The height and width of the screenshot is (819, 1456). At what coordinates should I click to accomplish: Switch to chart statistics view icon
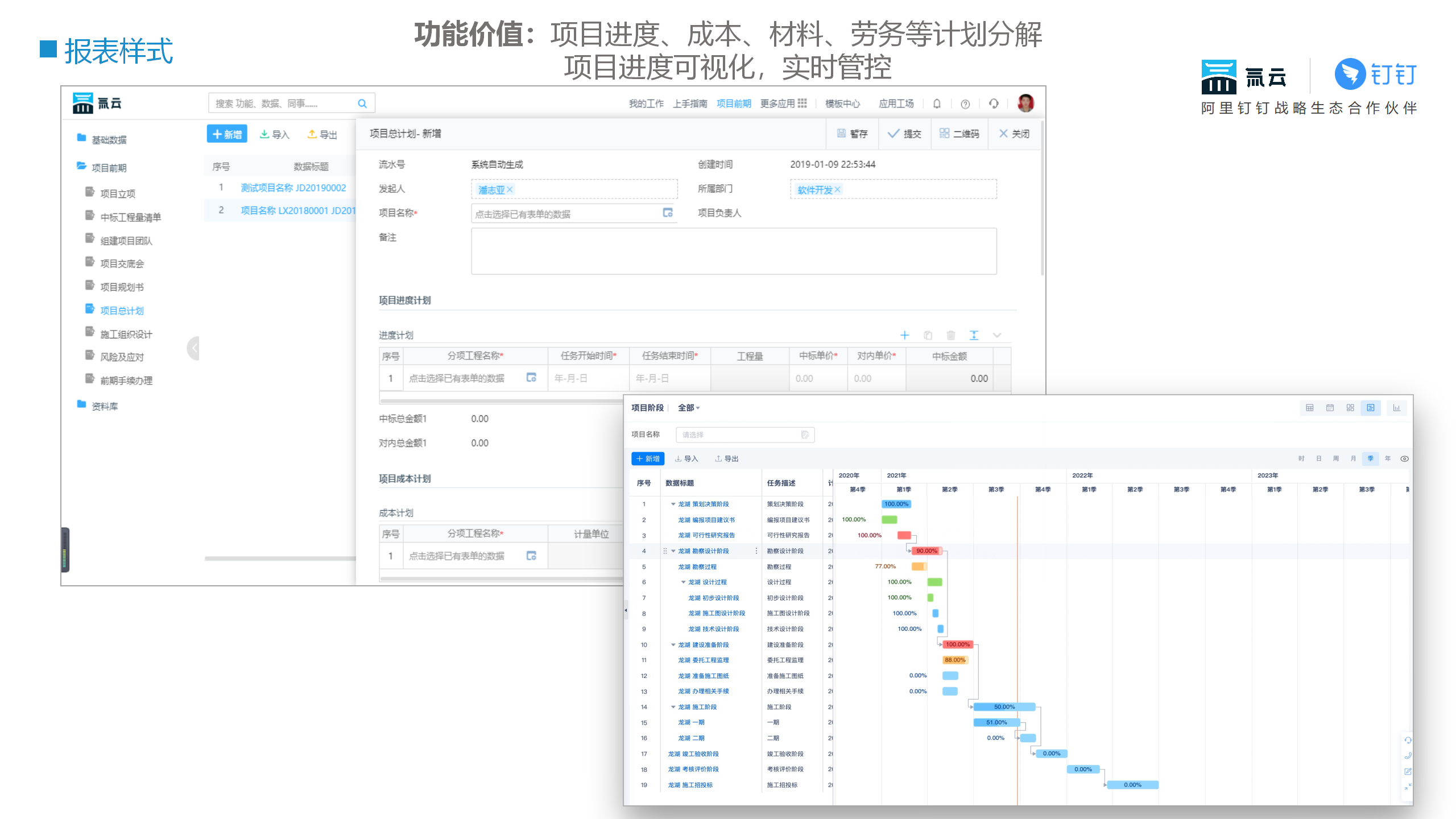click(x=1396, y=408)
